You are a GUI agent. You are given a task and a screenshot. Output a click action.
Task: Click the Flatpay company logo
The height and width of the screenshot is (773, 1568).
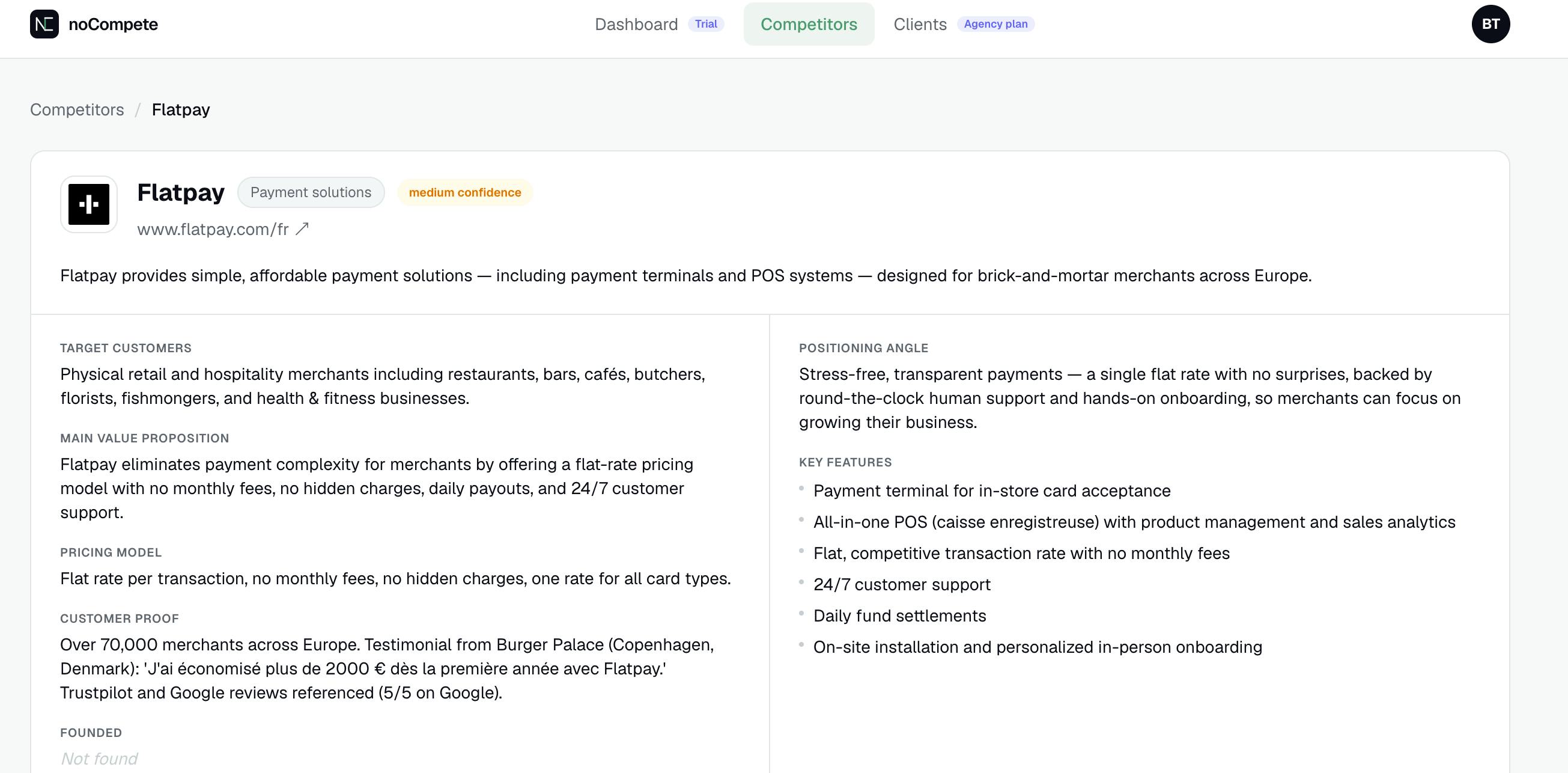tap(89, 205)
